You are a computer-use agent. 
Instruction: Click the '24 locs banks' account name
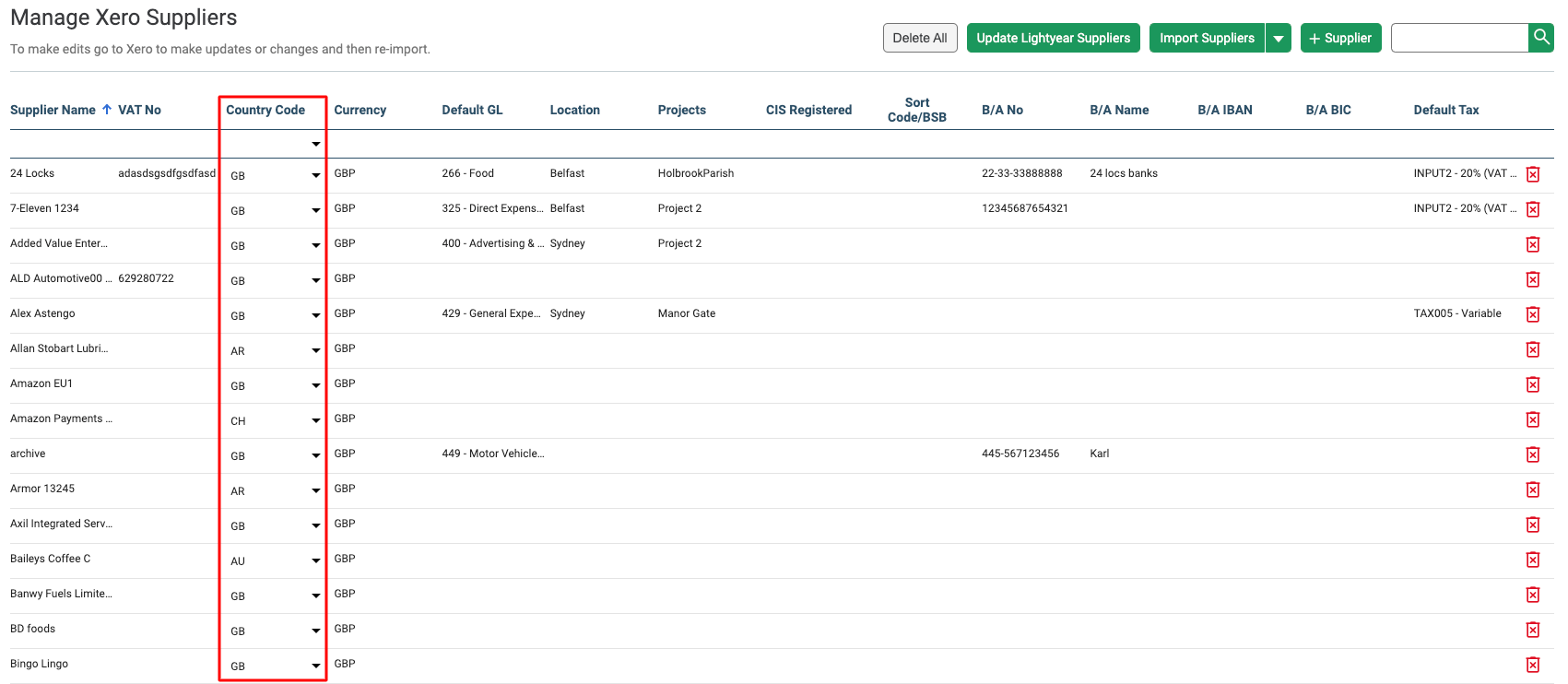click(1124, 173)
